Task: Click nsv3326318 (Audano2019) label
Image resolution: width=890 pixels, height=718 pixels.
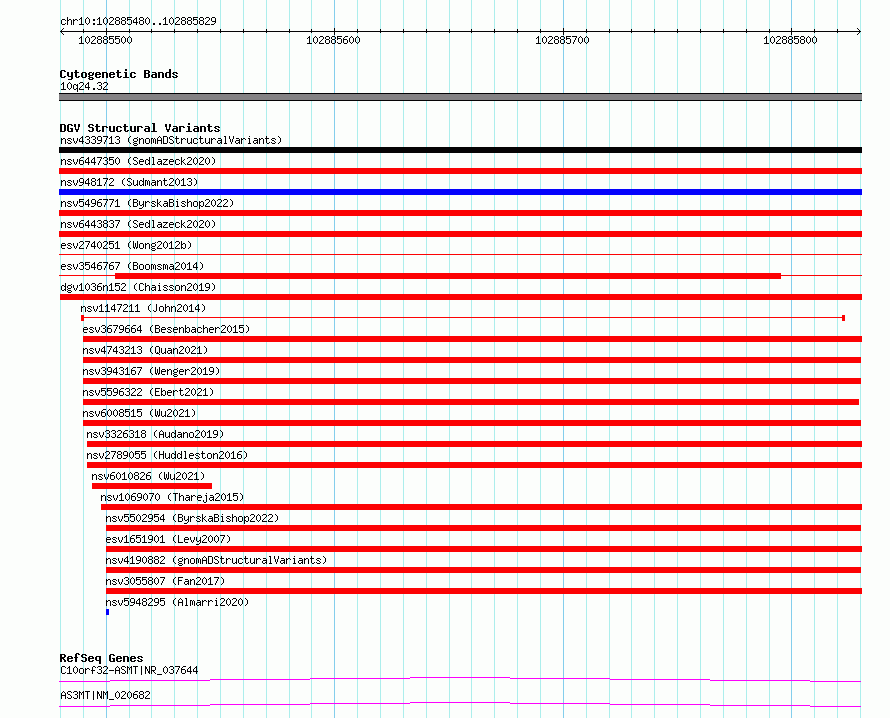Action: [155, 434]
